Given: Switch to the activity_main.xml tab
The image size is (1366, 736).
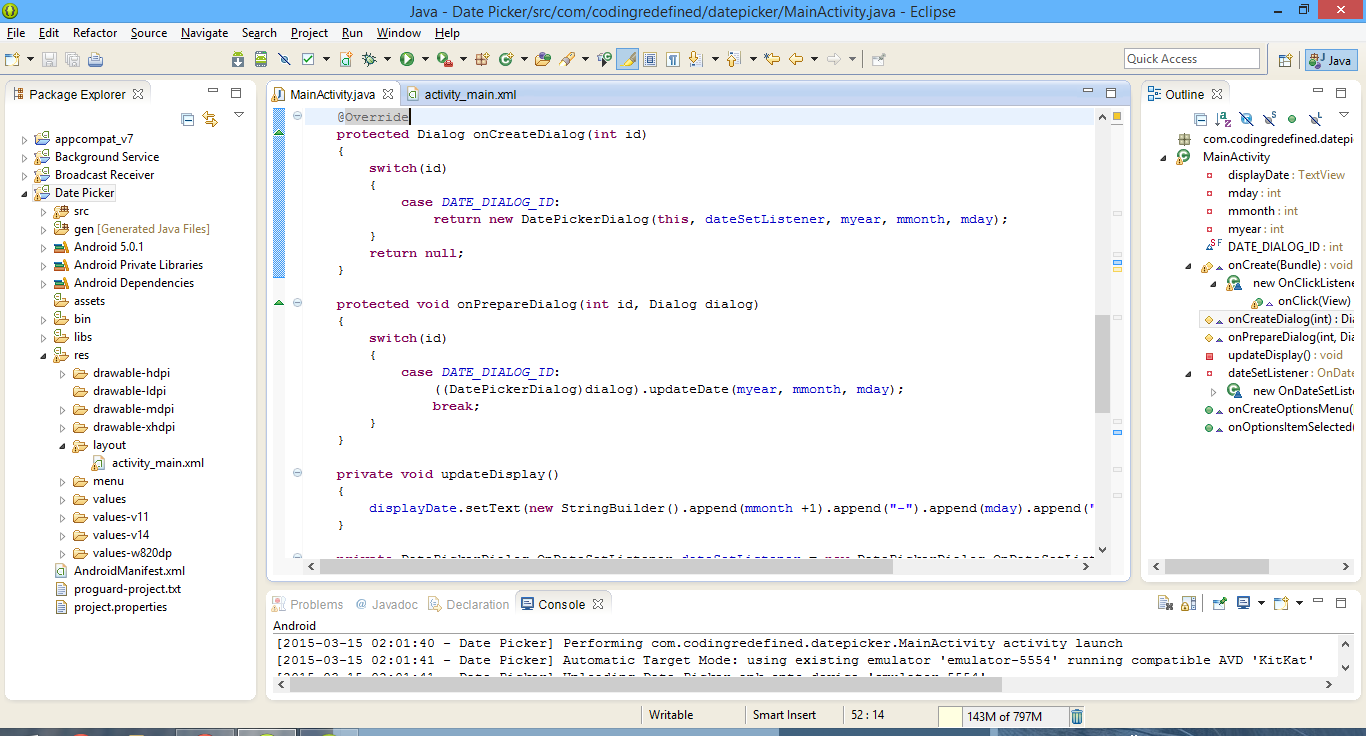Looking at the screenshot, I should tap(470, 93).
